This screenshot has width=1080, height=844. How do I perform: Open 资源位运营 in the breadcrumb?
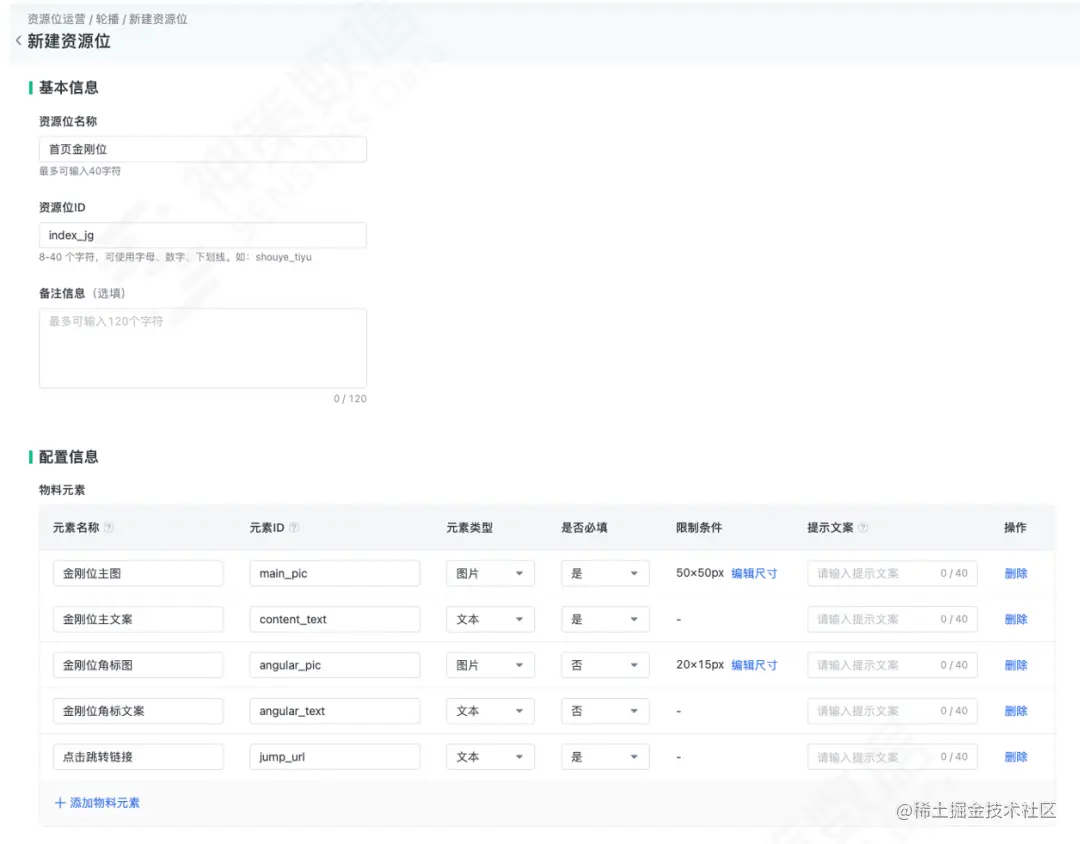[56, 19]
